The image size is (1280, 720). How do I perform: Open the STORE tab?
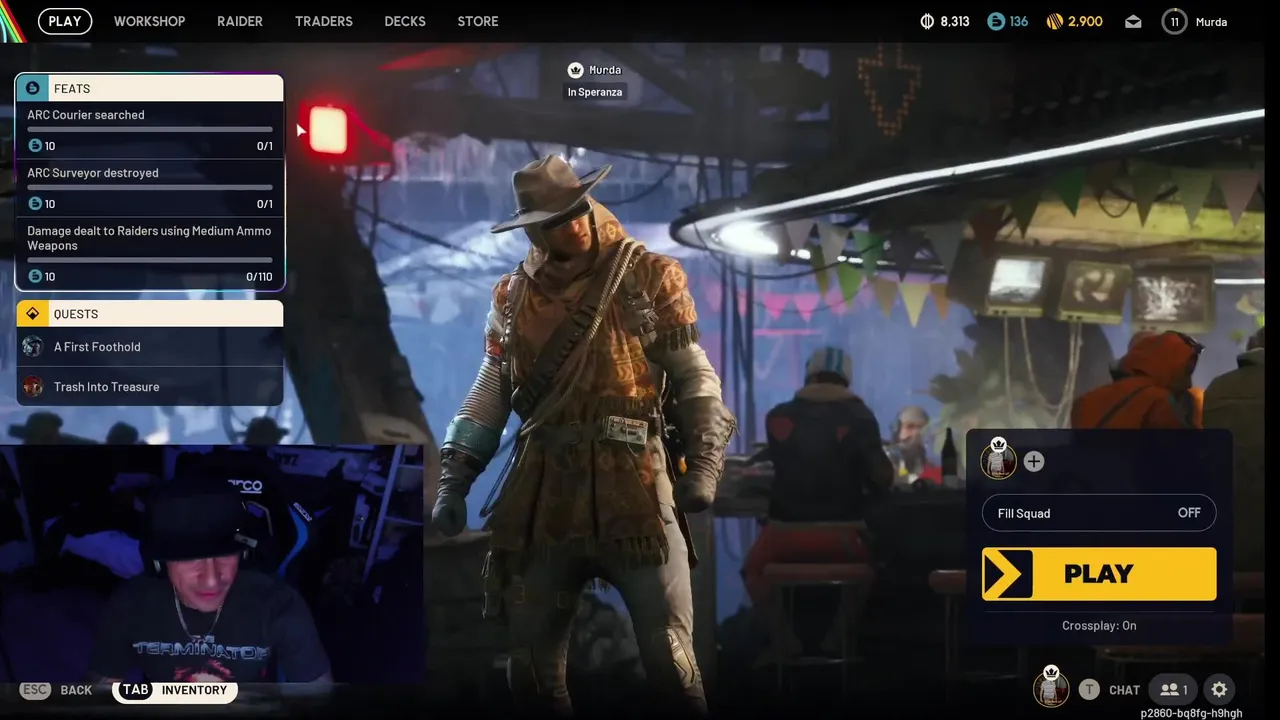478,21
